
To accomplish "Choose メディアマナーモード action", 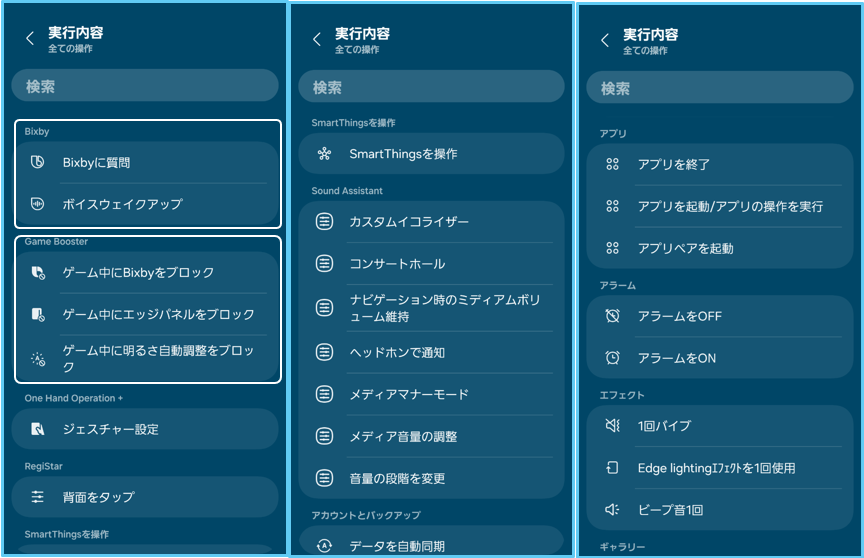I will point(431,394).
